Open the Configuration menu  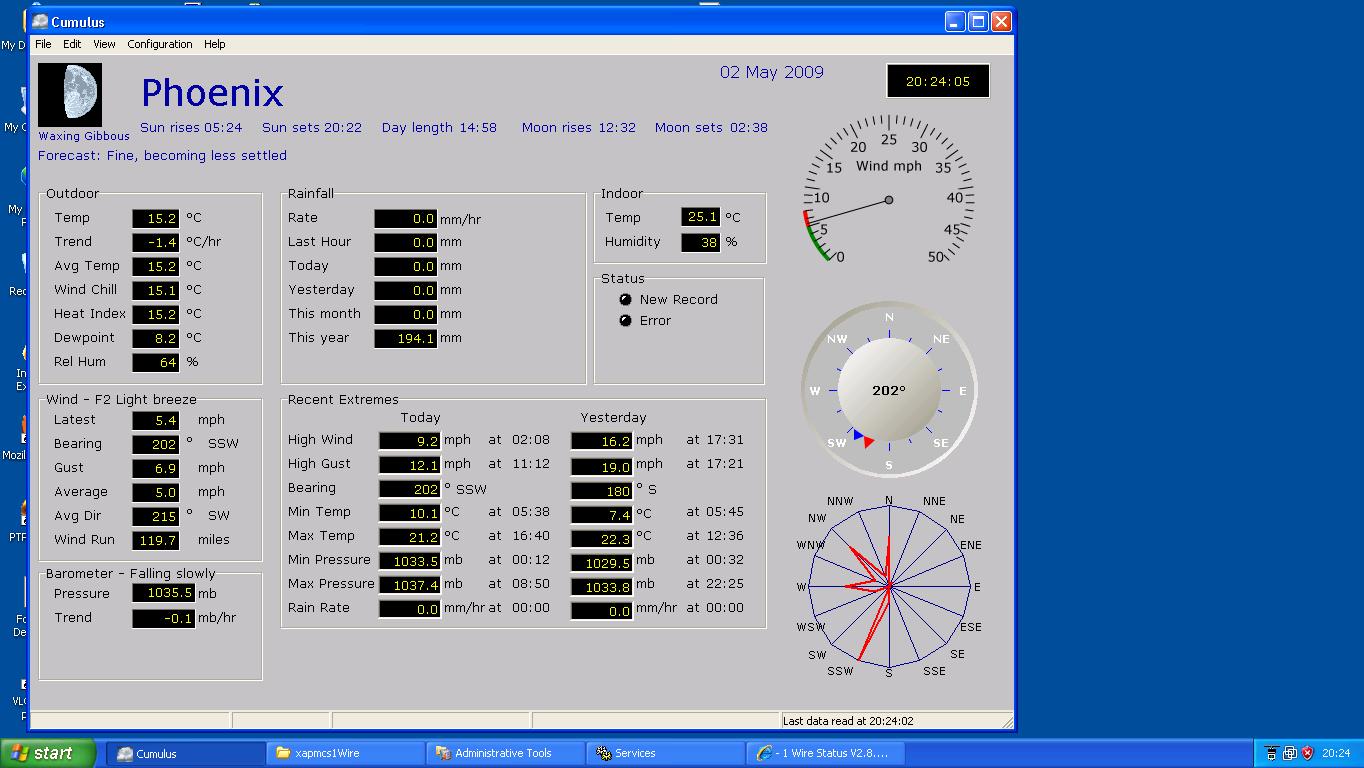point(159,44)
